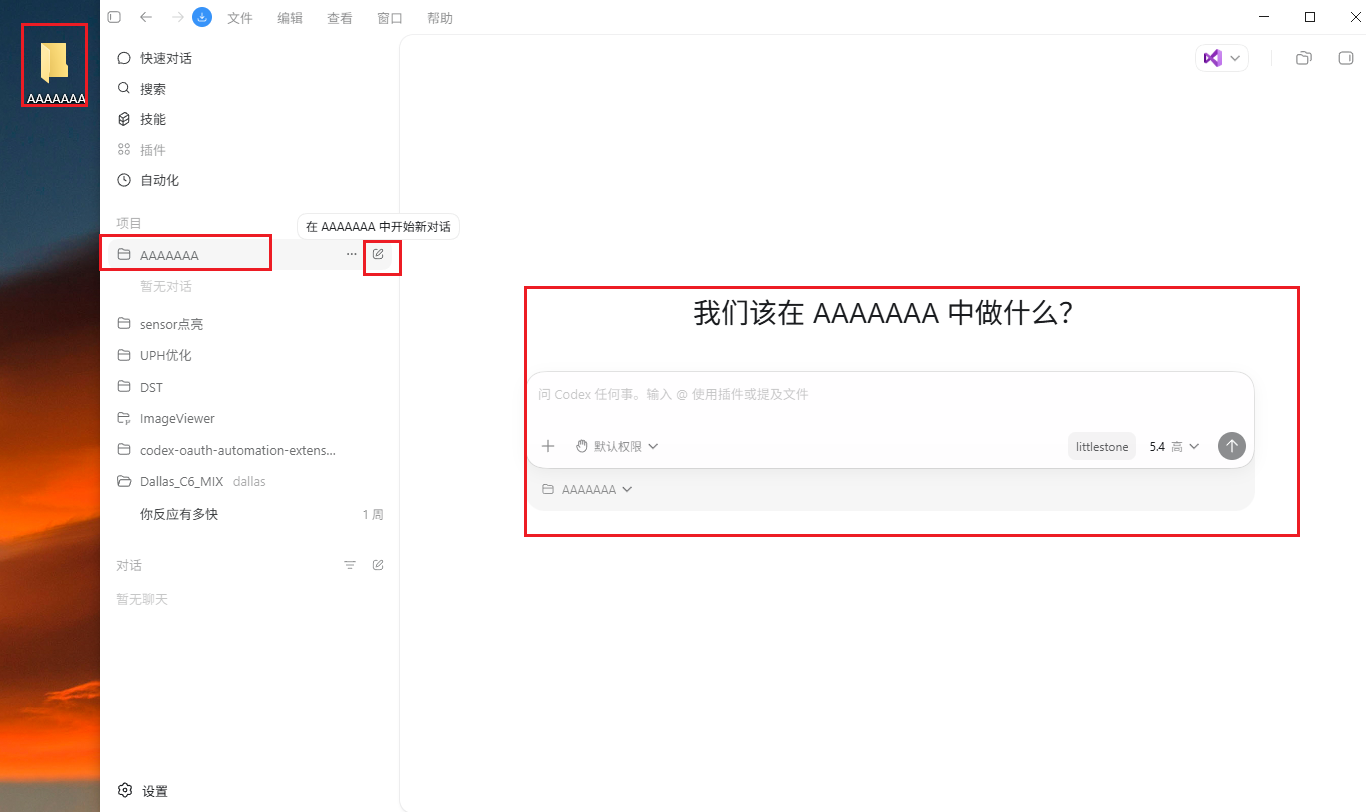Open the sensor点亮 project
1366x812 pixels.
pos(250,324)
